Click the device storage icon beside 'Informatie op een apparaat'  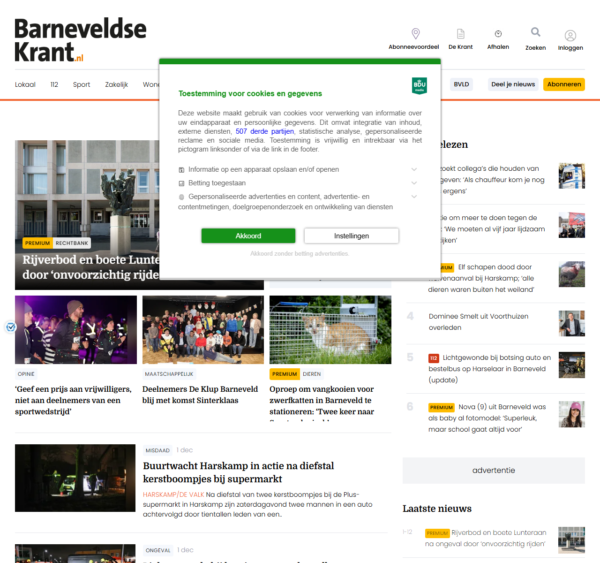coord(181,170)
